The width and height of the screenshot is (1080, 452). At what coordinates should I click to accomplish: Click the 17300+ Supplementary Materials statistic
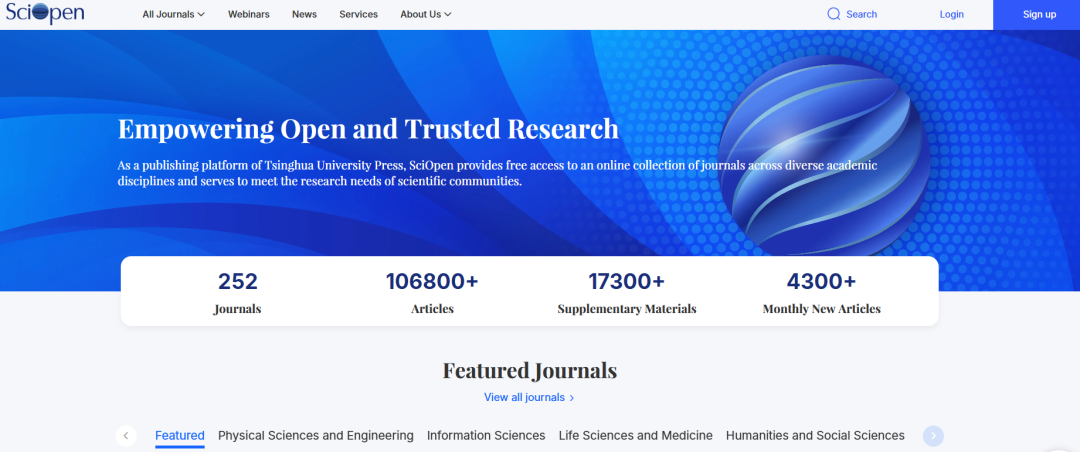click(627, 293)
